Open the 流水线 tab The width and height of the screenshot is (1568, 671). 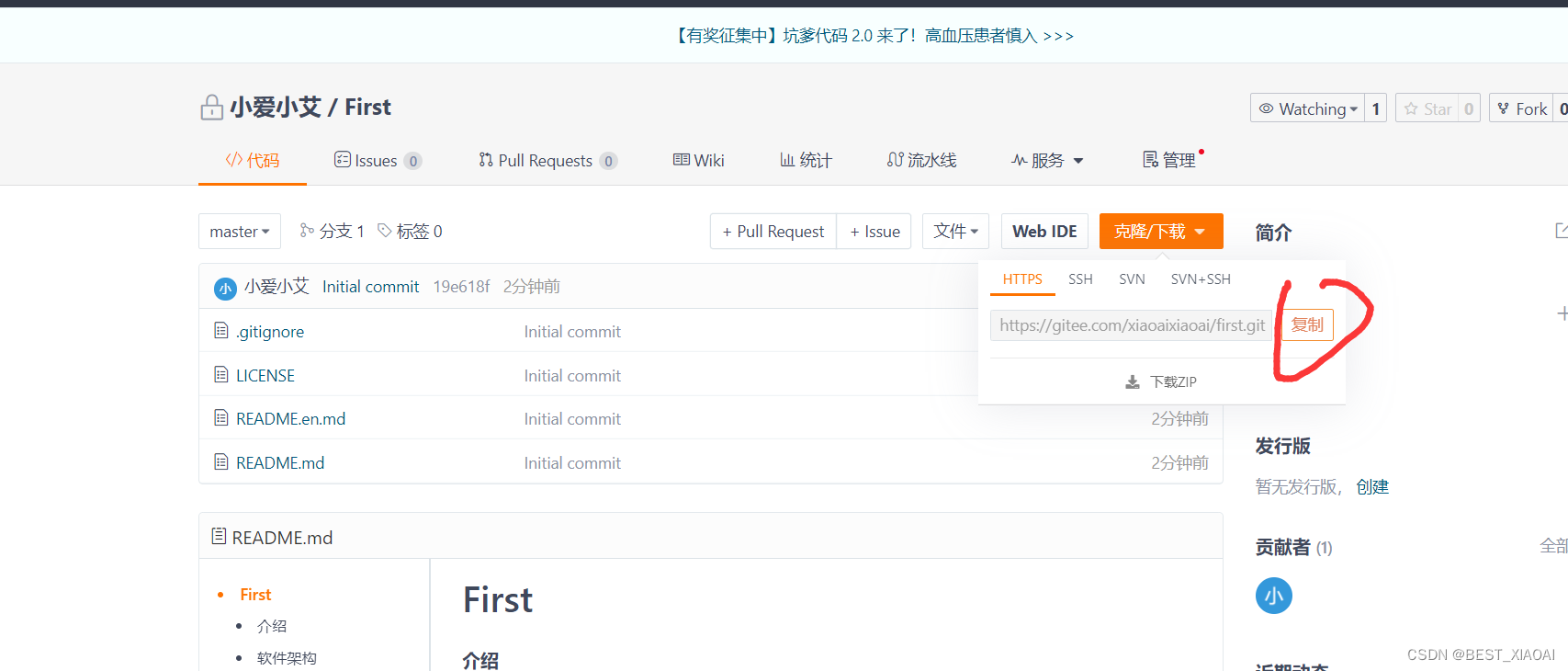pyautogui.click(x=921, y=160)
